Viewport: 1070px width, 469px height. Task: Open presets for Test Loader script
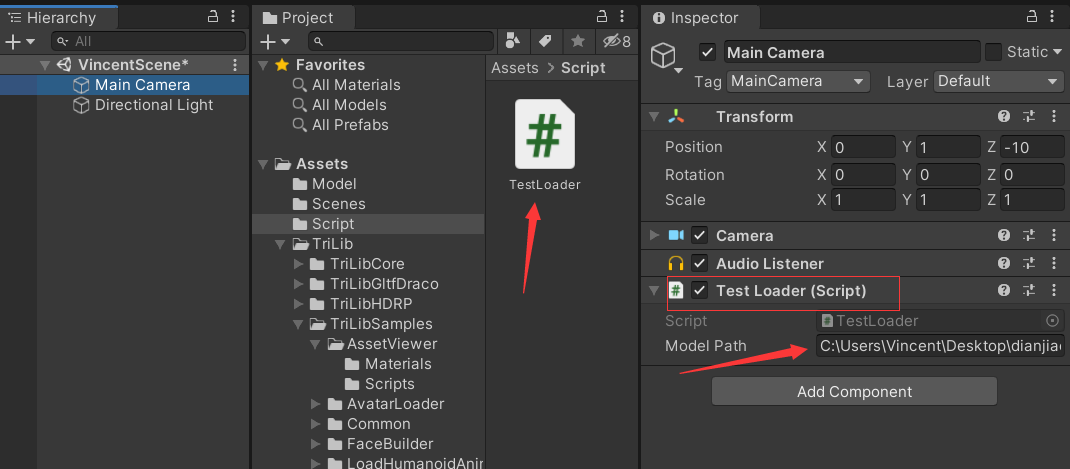[x=1029, y=290]
